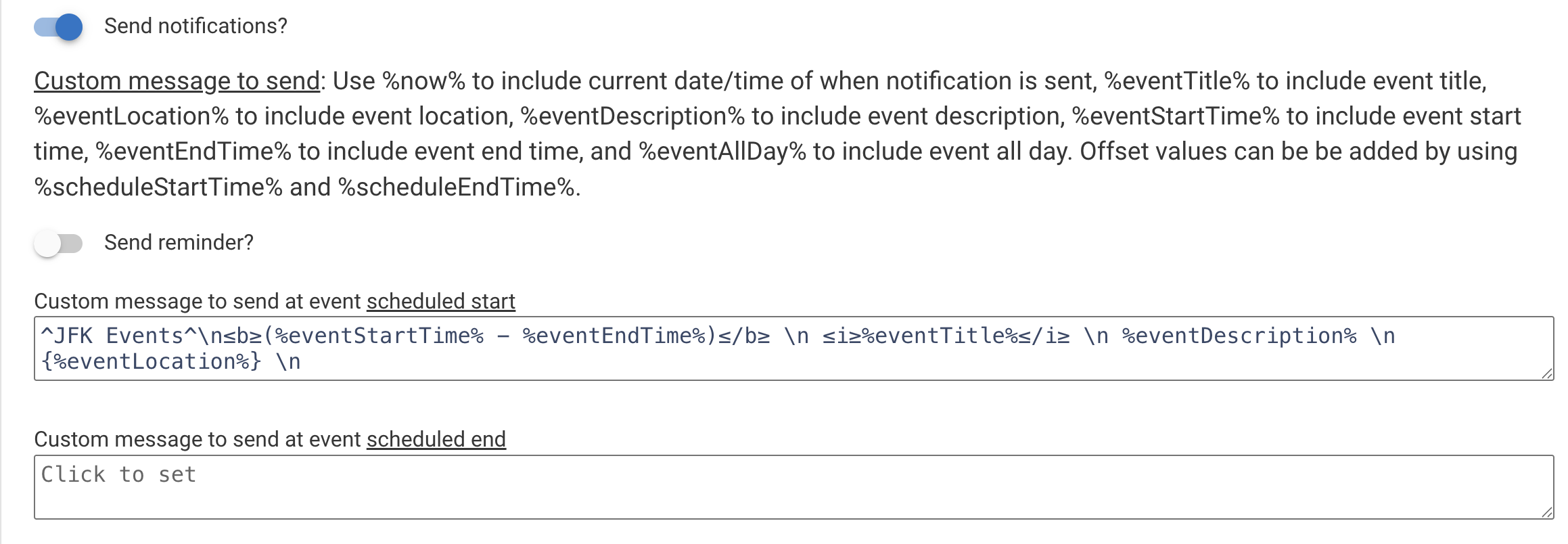Click %eventDescription% inside the start message box
1568x544 pixels.
click(x=1239, y=336)
